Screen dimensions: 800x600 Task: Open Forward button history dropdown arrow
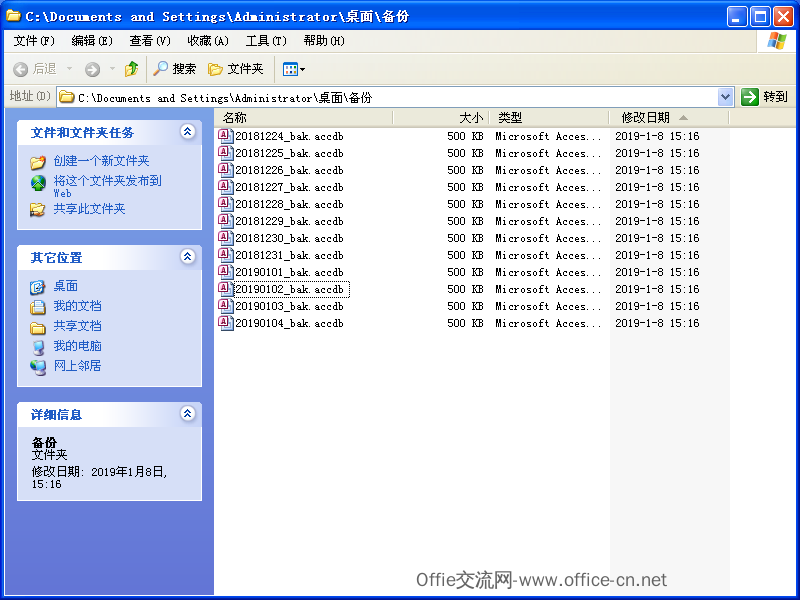[112, 69]
